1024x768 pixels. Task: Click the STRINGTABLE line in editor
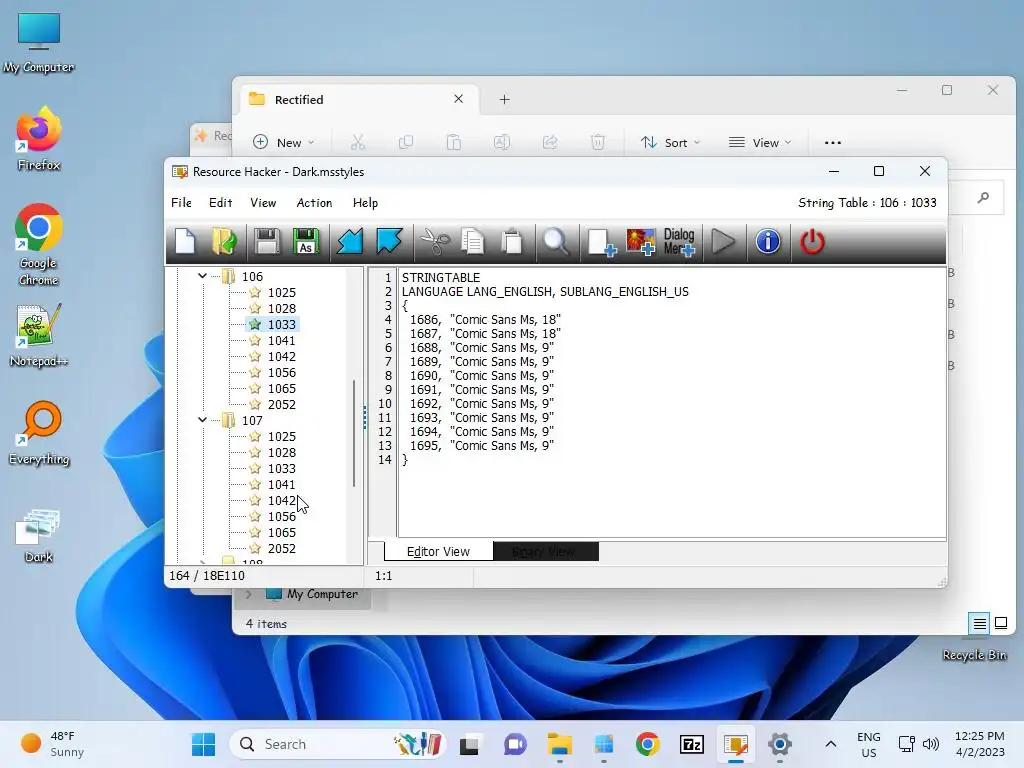point(441,278)
